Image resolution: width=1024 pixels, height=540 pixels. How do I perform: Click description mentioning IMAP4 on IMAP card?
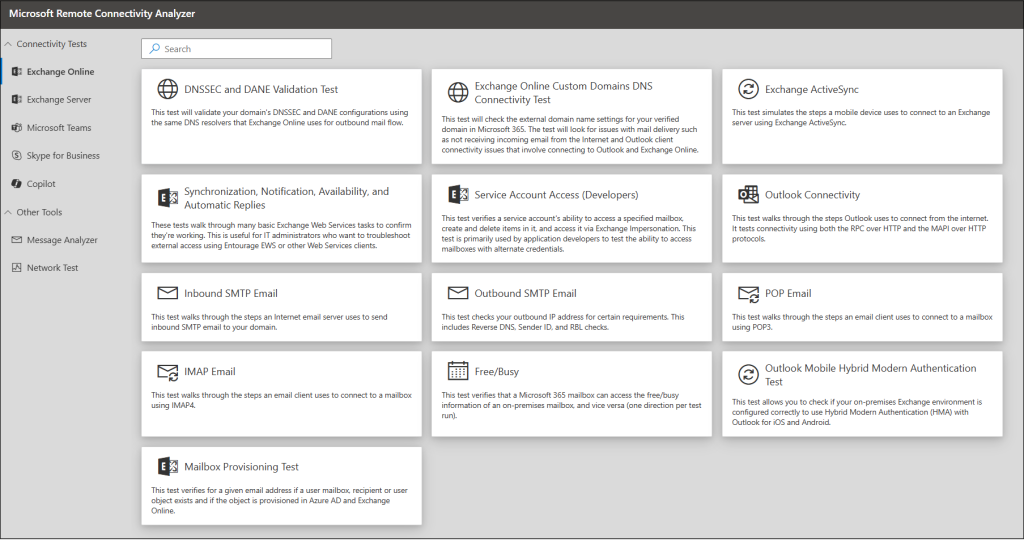coord(281,400)
